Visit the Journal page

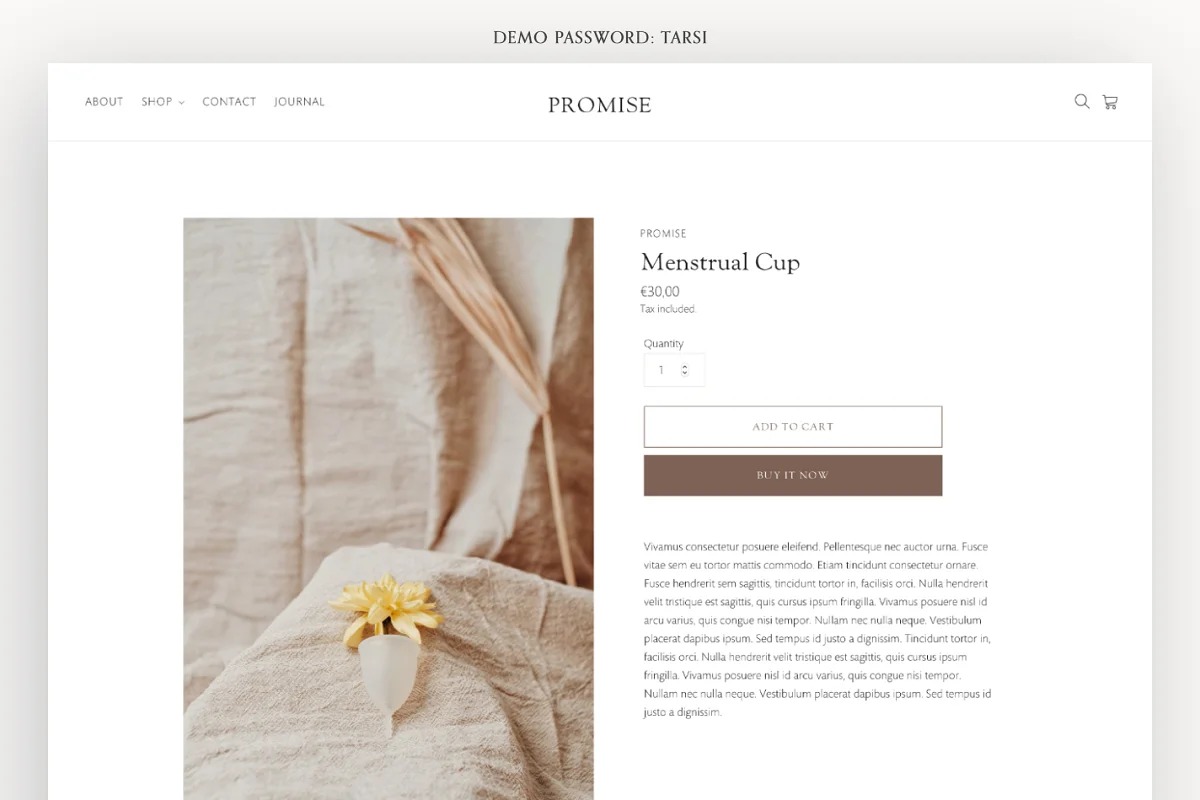(x=299, y=102)
